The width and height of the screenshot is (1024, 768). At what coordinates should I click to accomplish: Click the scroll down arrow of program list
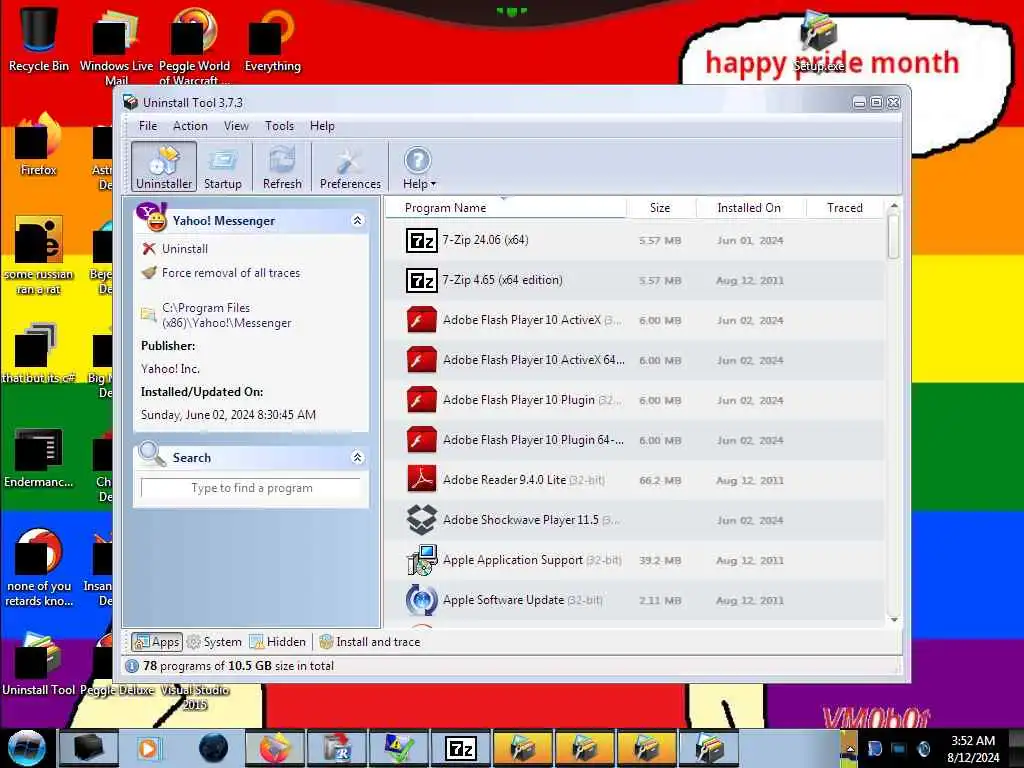coord(894,619)
